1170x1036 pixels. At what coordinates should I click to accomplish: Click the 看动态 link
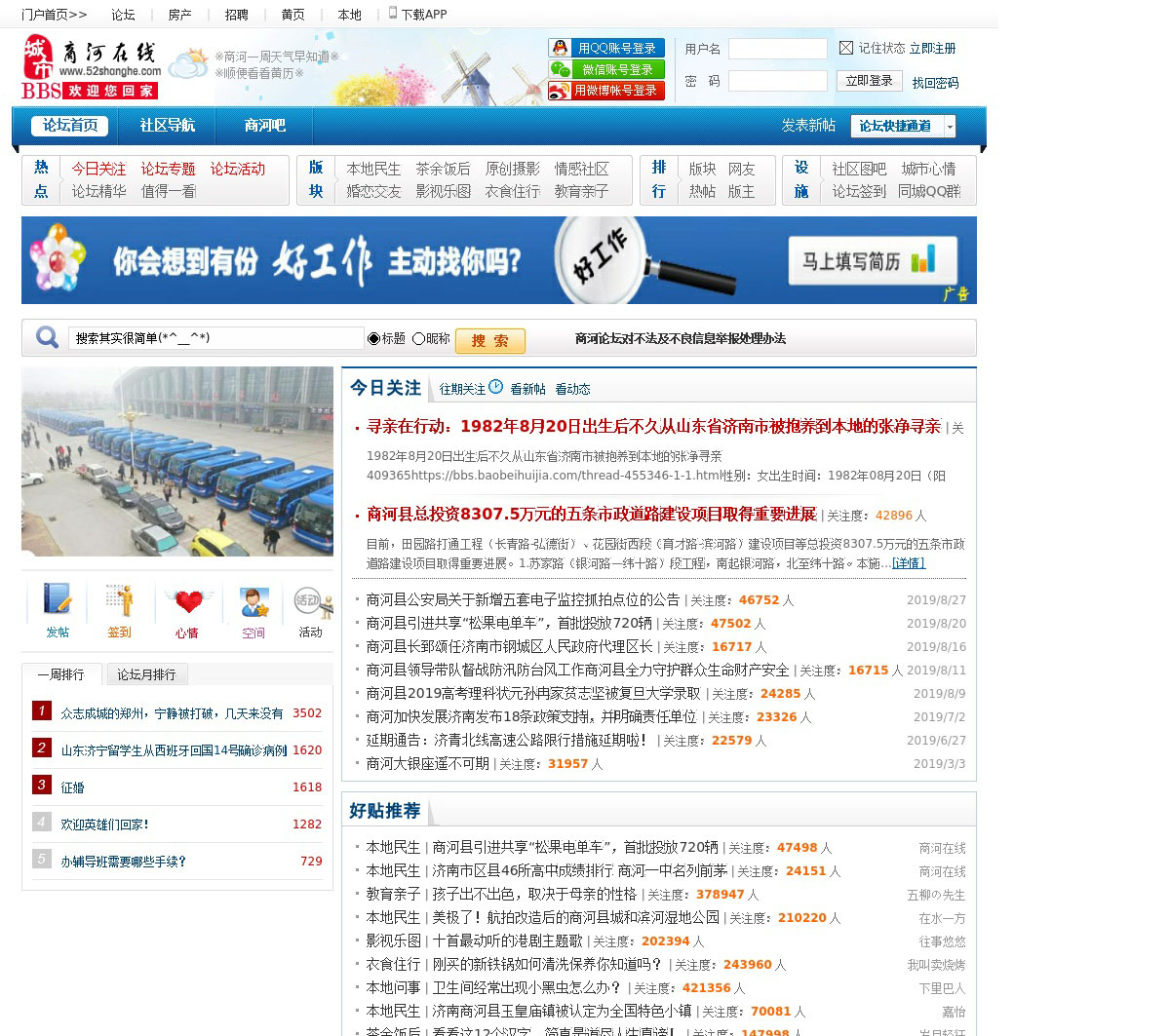572,389
